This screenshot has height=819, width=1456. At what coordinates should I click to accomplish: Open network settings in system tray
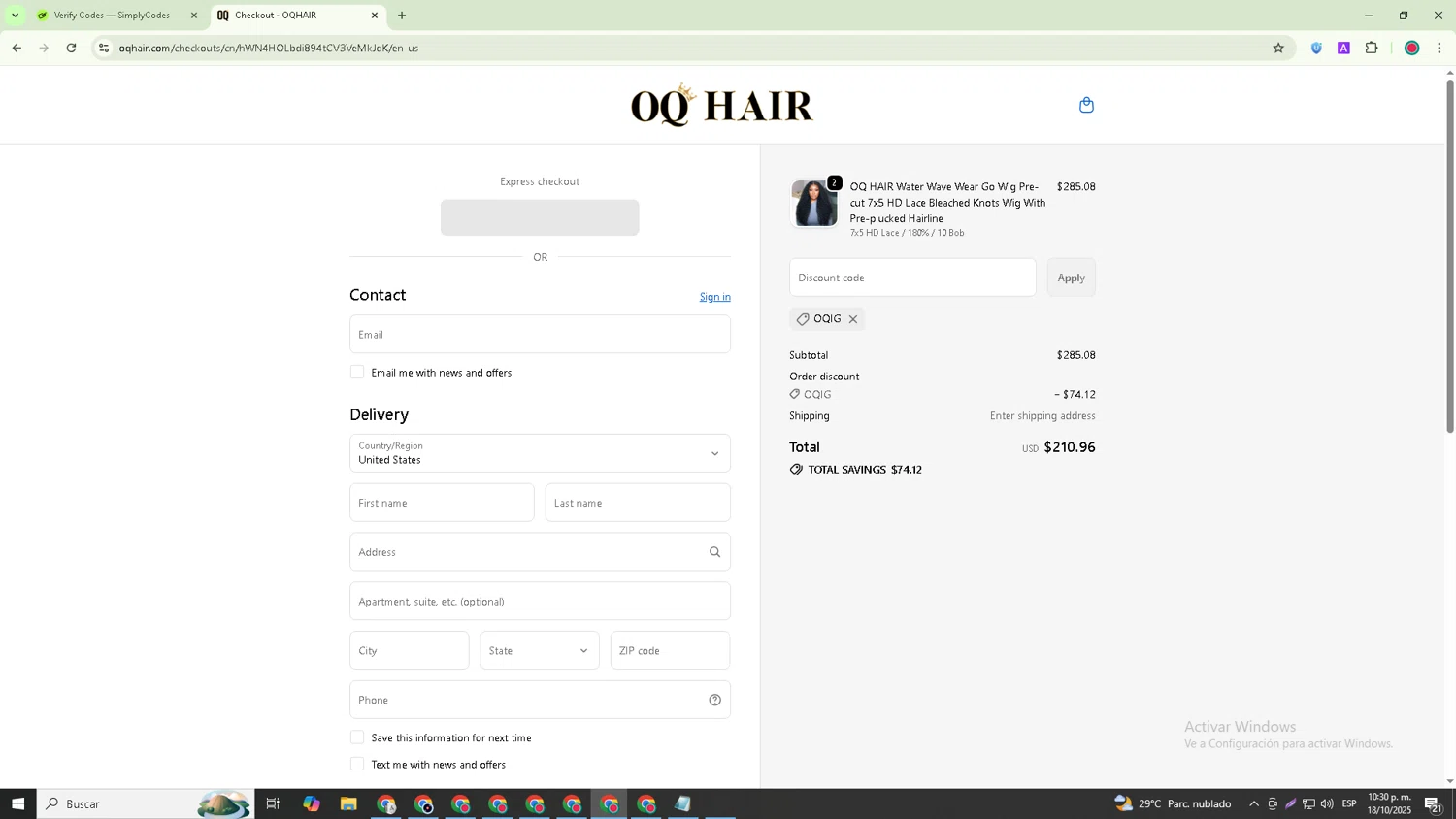tap(1308, 803)
